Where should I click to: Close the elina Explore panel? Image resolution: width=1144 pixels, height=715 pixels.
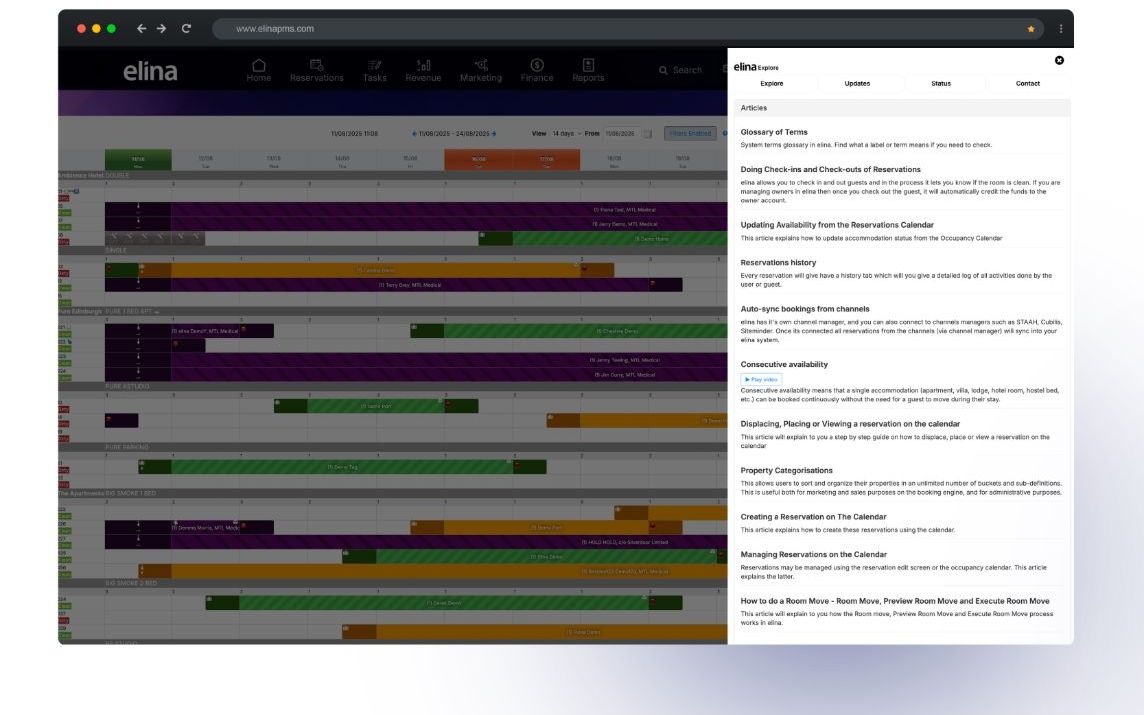[x=1059, y=61]
